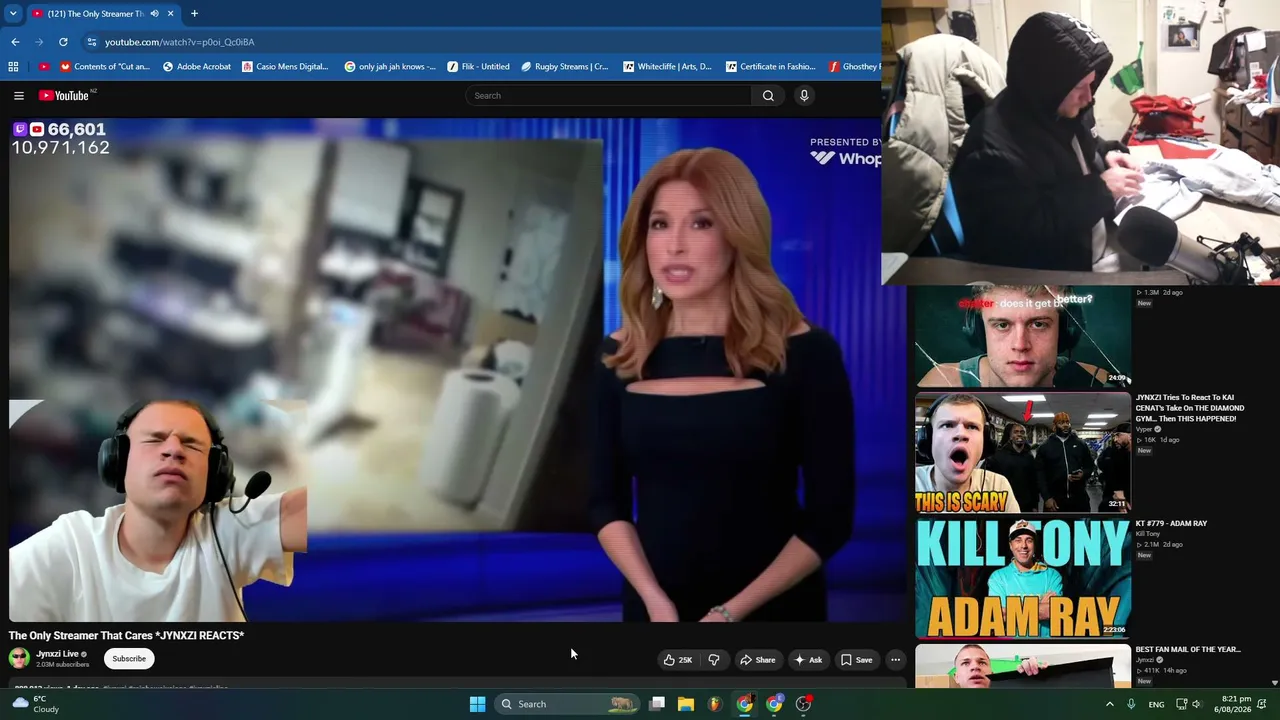The width and height of the screenshot is (1280, 720).
Task: Save the video to a playlist
Action: (x=856, y=660)
